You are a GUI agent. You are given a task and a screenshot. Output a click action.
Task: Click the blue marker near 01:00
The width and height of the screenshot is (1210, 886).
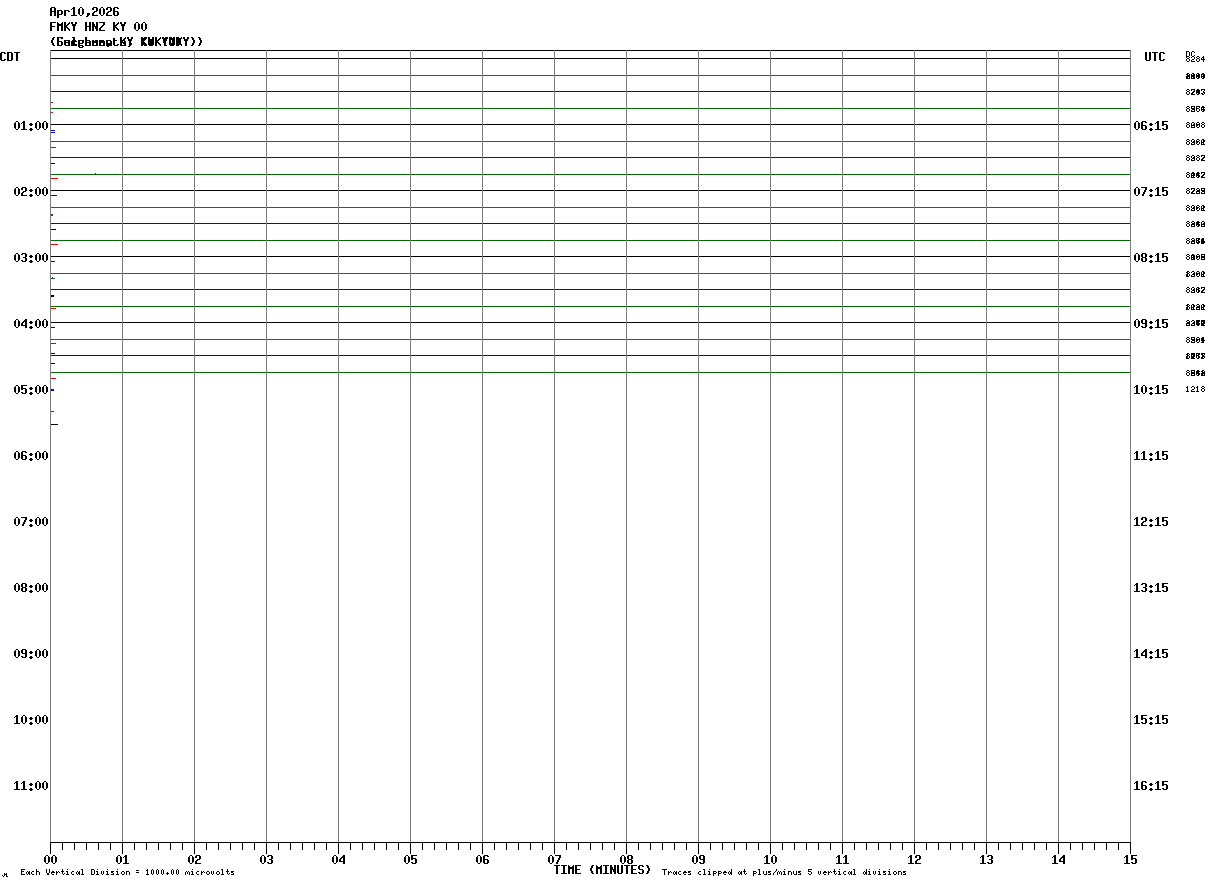click(x=53, y=131)
